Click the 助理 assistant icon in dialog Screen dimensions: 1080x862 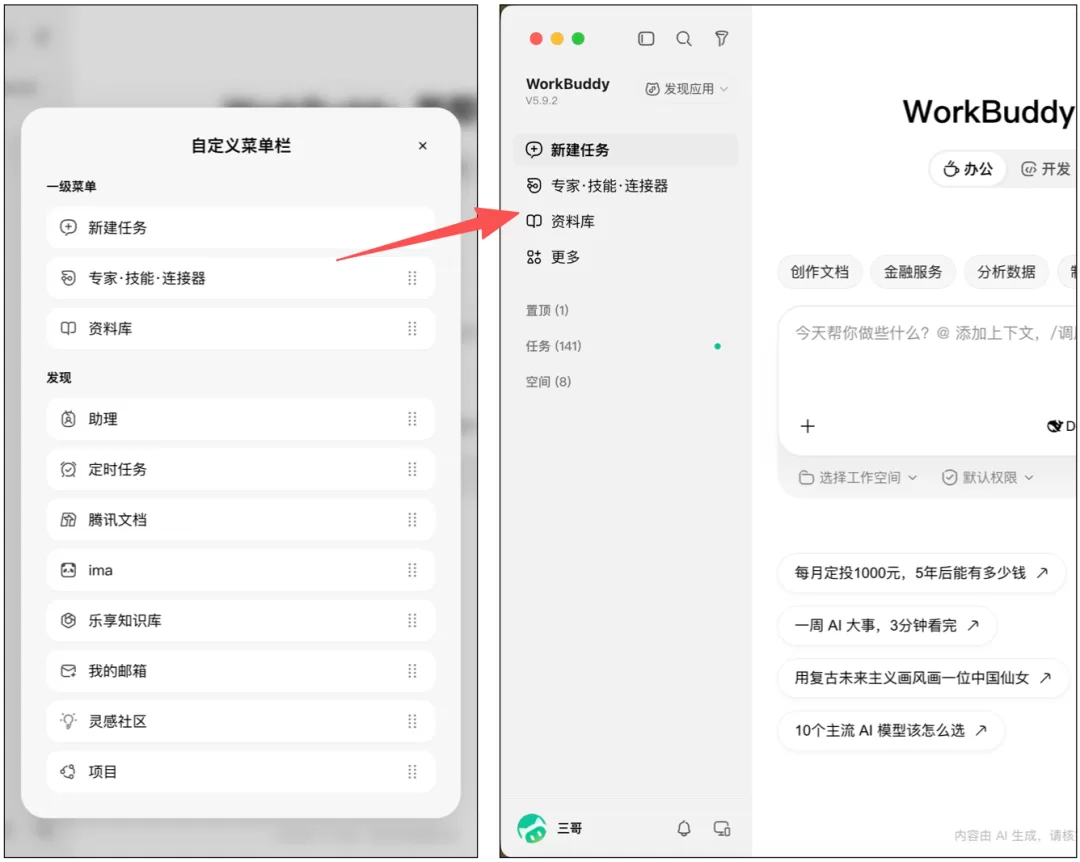(68, 419)
